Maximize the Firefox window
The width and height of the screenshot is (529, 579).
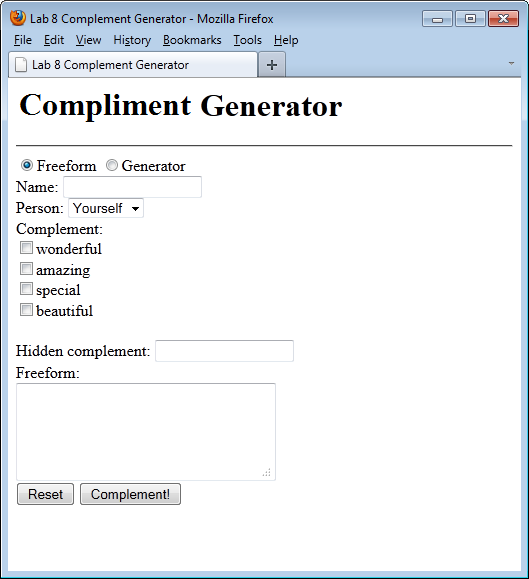[x=470, y=19]
